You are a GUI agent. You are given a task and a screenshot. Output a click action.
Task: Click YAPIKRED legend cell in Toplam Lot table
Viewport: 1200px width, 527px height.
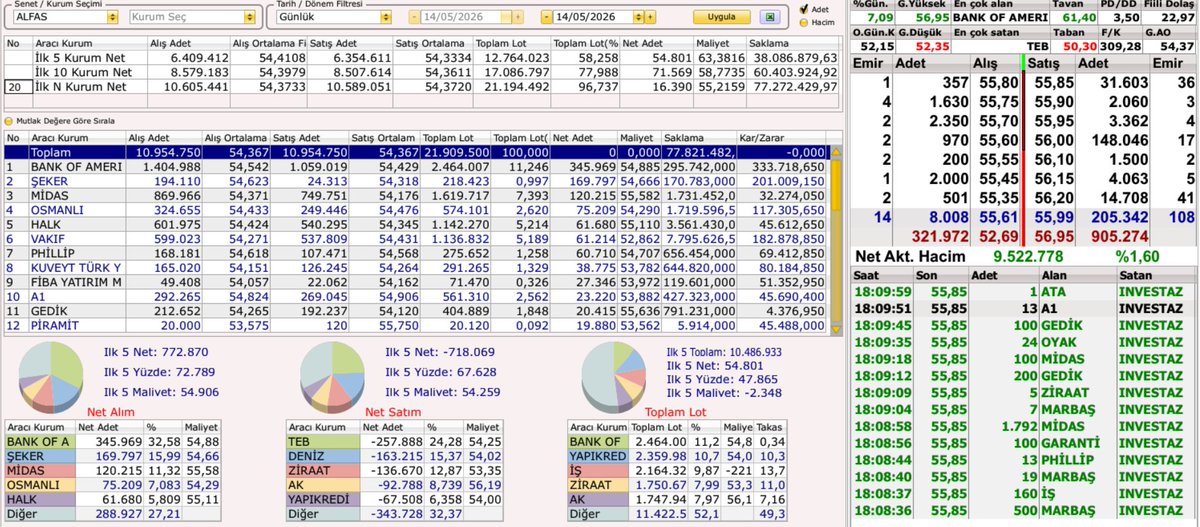point(597,456)
